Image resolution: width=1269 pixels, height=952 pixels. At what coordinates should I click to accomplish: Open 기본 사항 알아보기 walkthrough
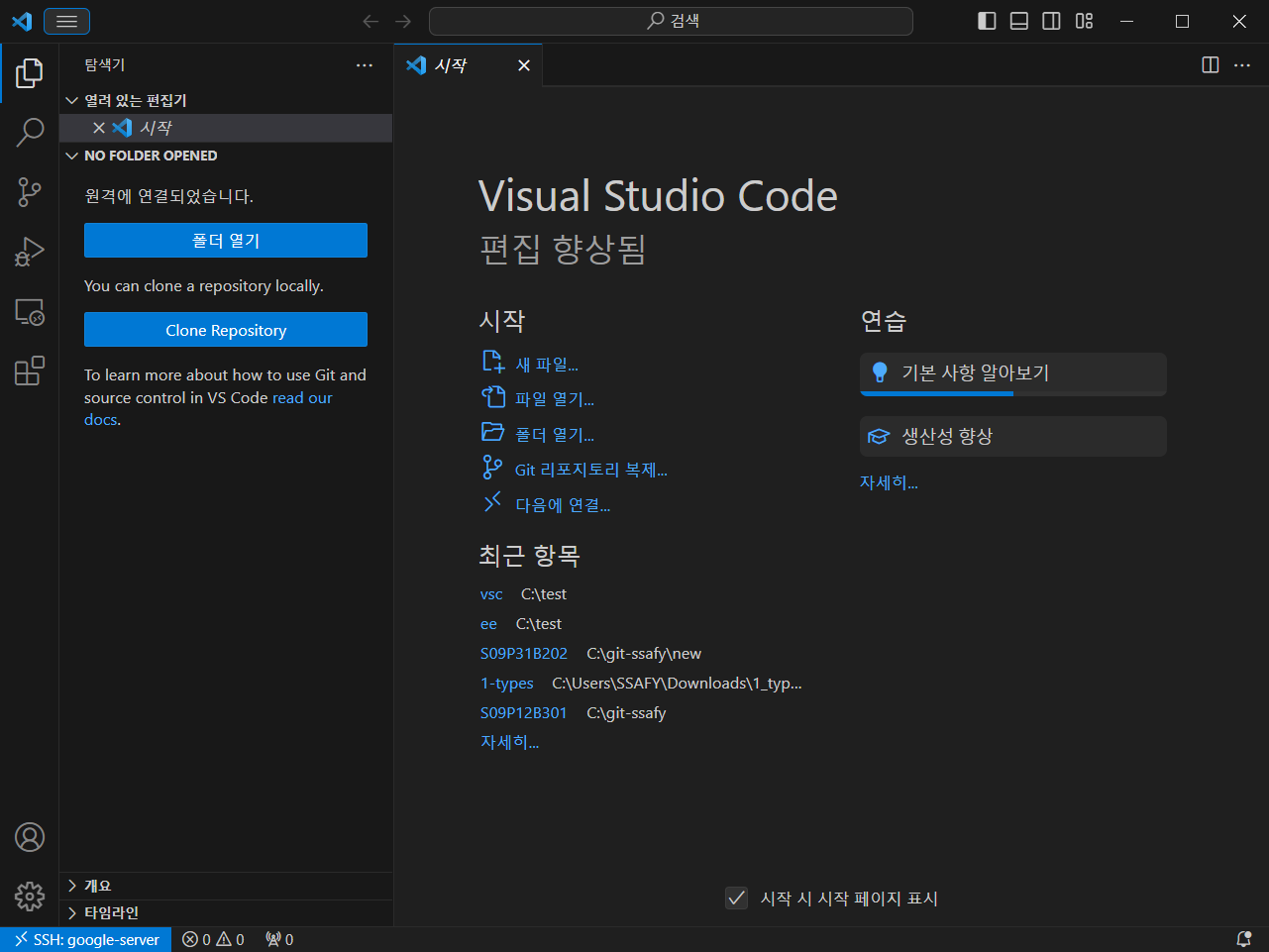1013,373
